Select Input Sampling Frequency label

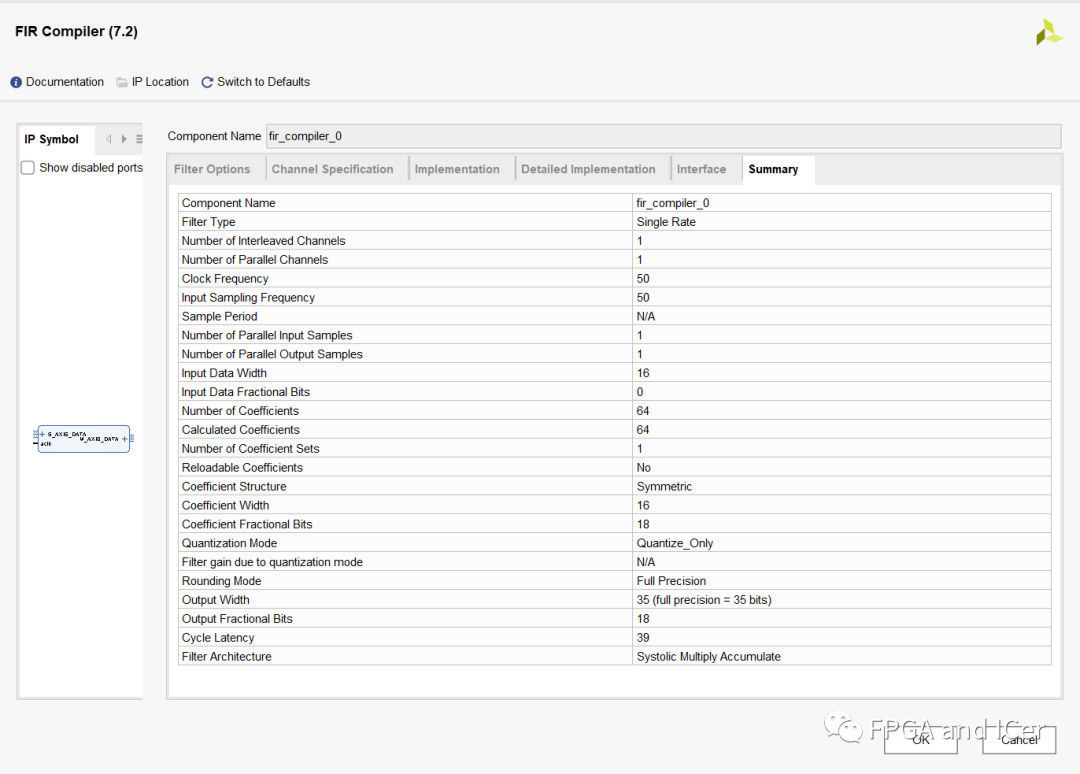point(248,297)
